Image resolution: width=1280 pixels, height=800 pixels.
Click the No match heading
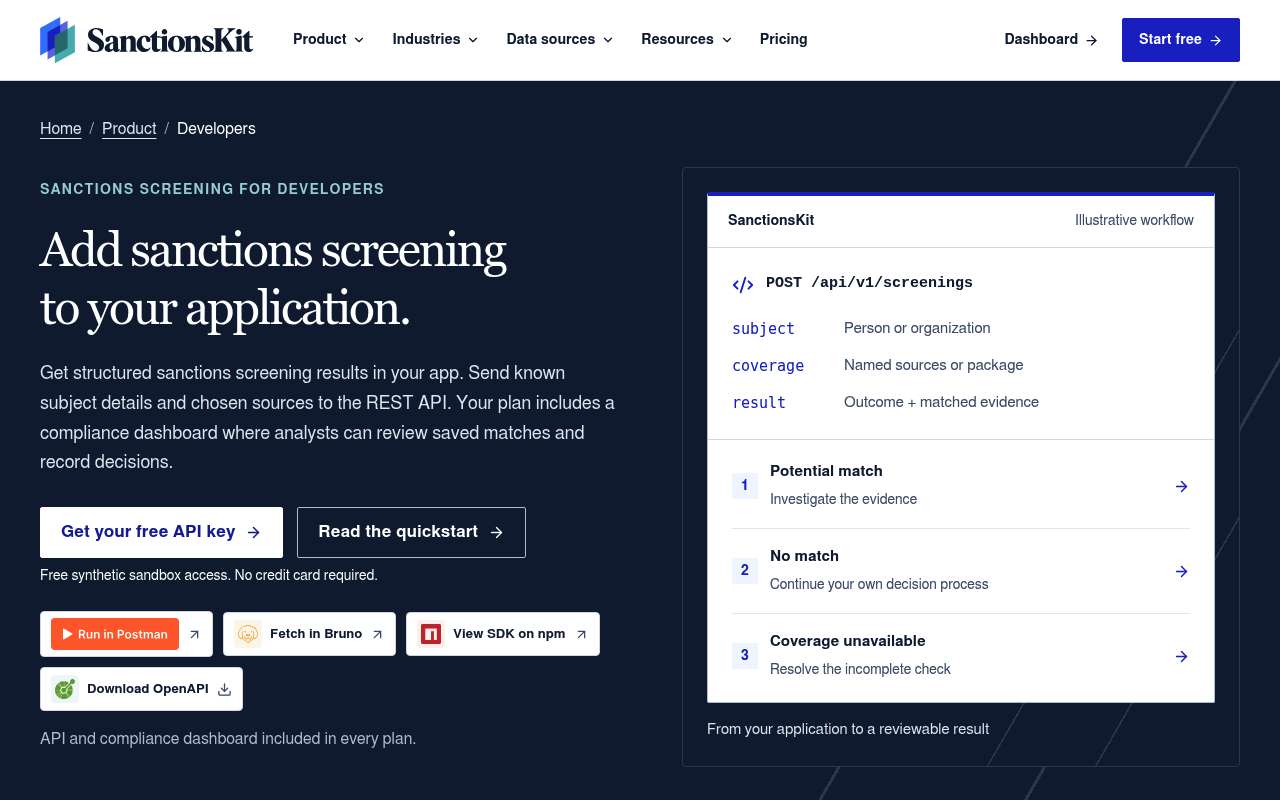tap(804, 556)
